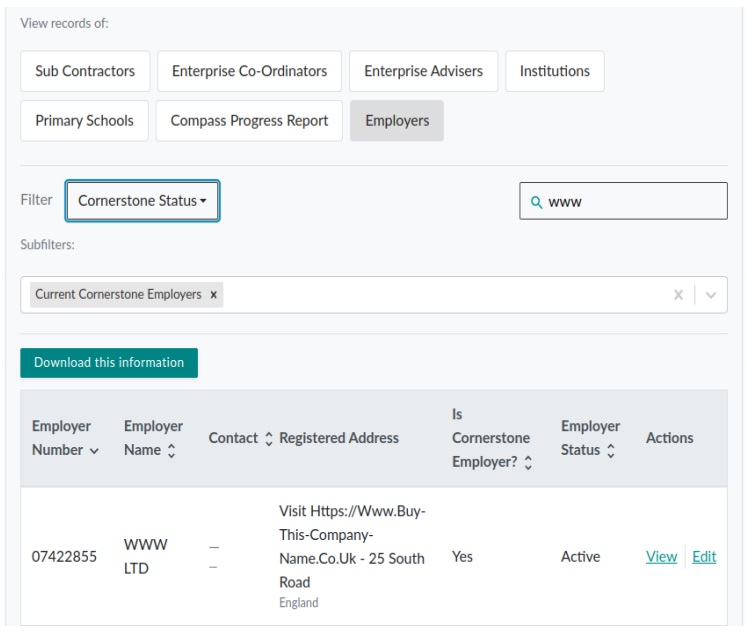Switch to Enterprise Co-Ordinators records
753x635 pixels.
[249, 71]
